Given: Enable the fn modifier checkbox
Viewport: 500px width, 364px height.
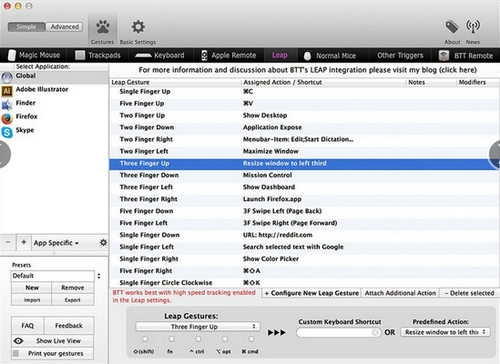Looking at the screenshot, I should coord(171,339).
